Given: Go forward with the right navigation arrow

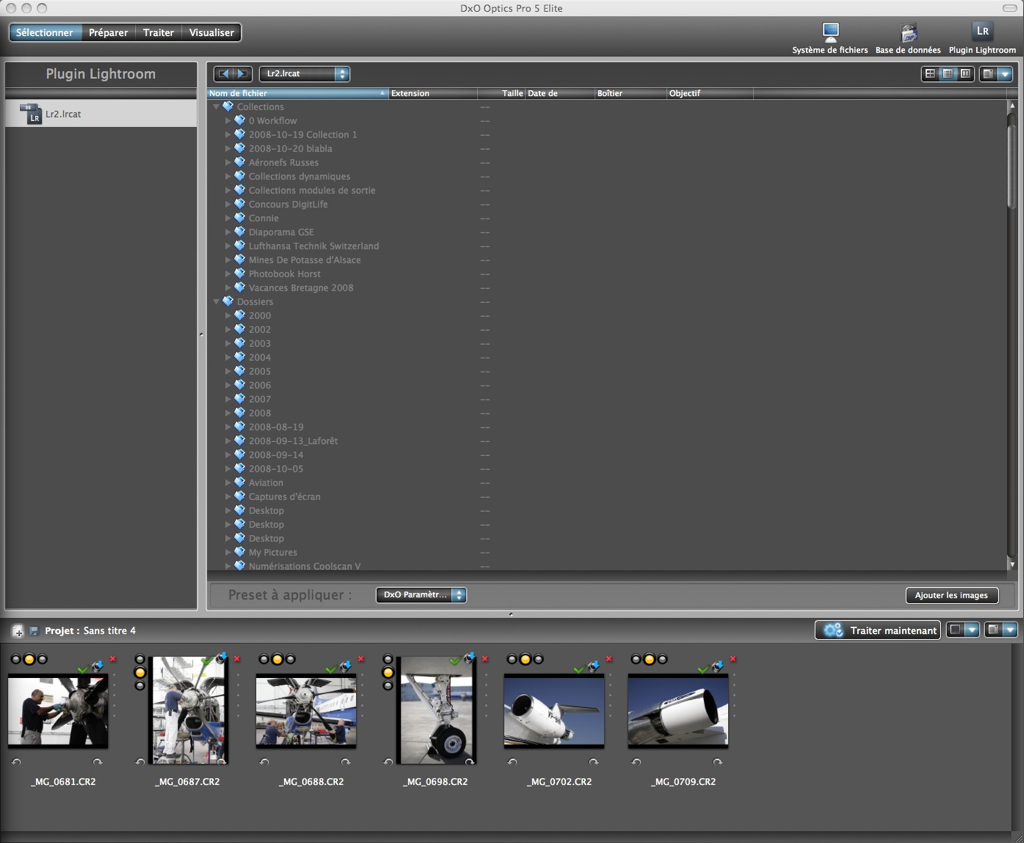Looking at the screenshot, I should [x=242, y=74].
